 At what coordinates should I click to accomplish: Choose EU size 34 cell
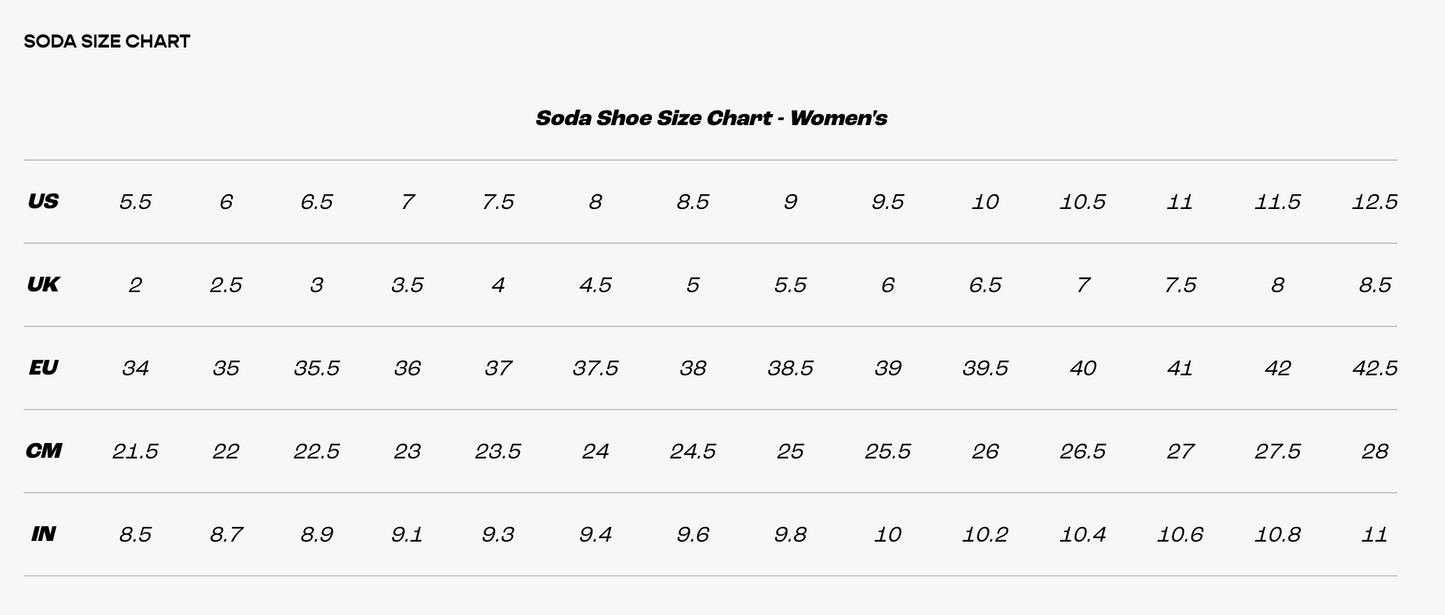135,368
